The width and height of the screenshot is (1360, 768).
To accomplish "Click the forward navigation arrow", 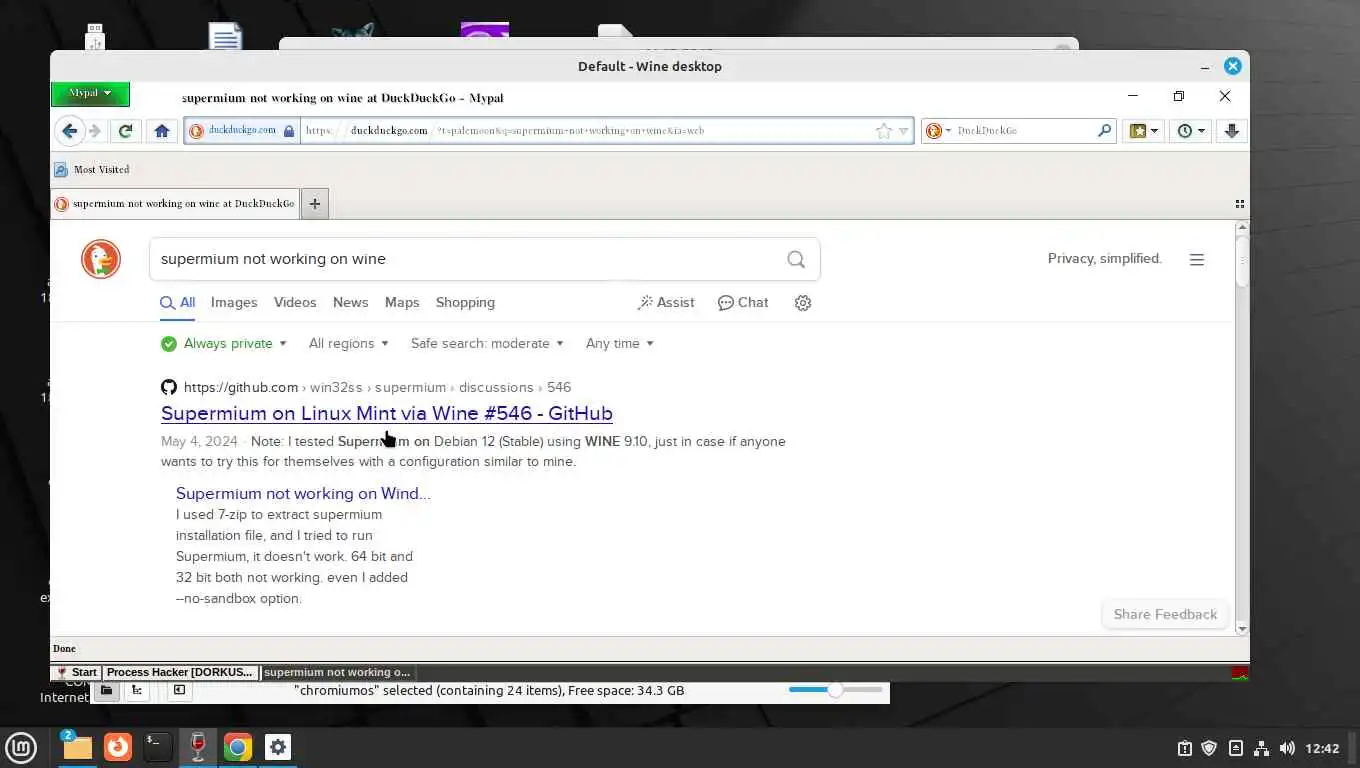I will coord(95,131).
